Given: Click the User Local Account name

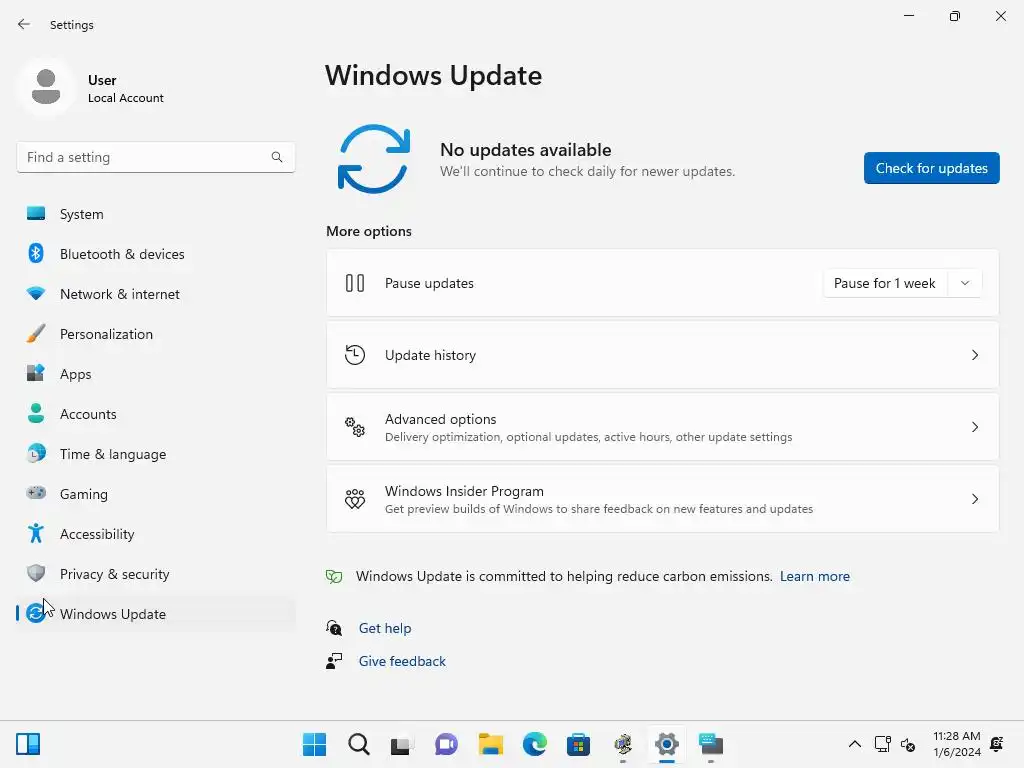Looking at the screenshot, I should [125, 88].
